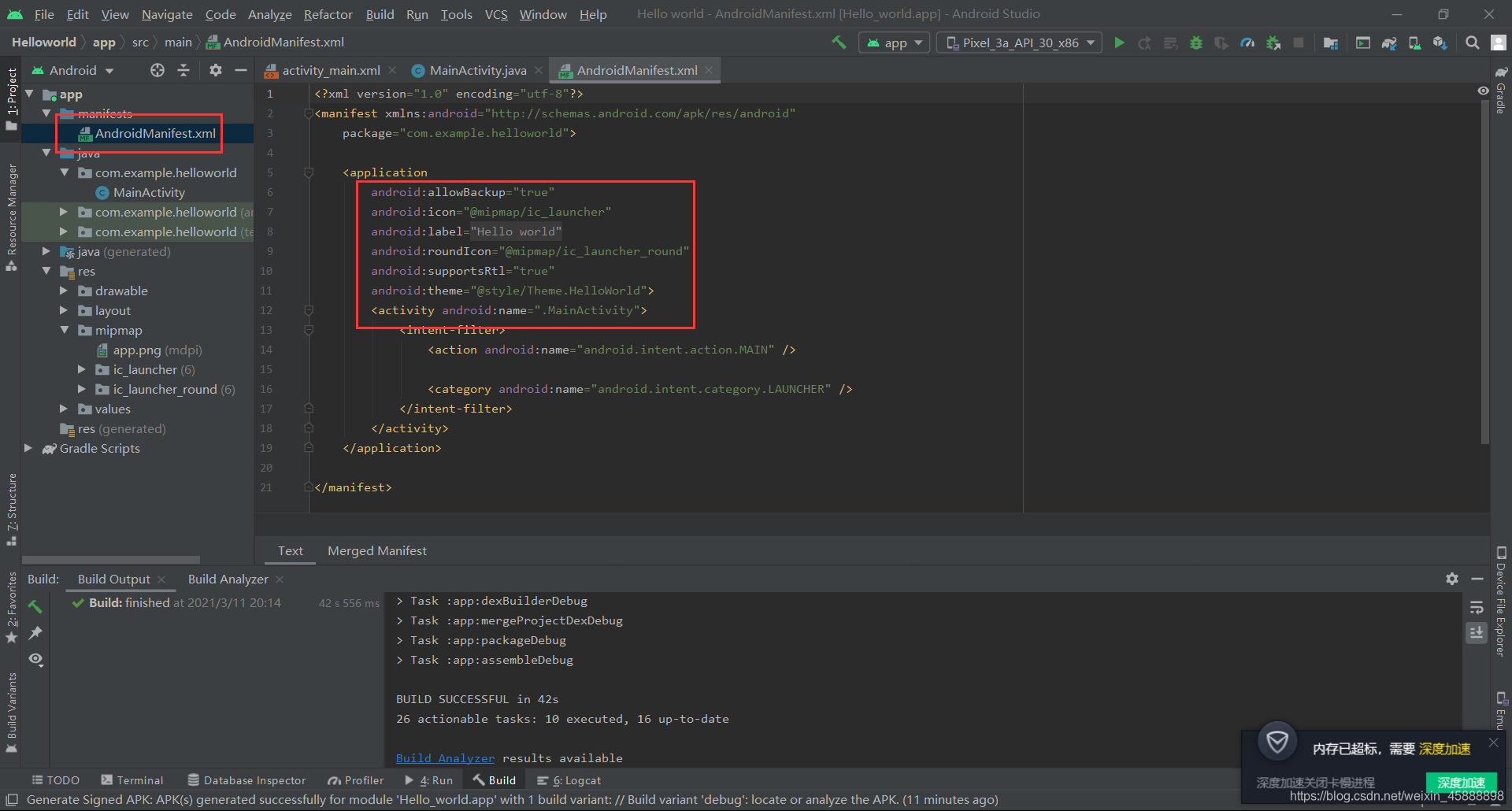1512x811 pixels.
Task: Sync Project with Gradle Files elephant icon
Action: click(1389, 43)
